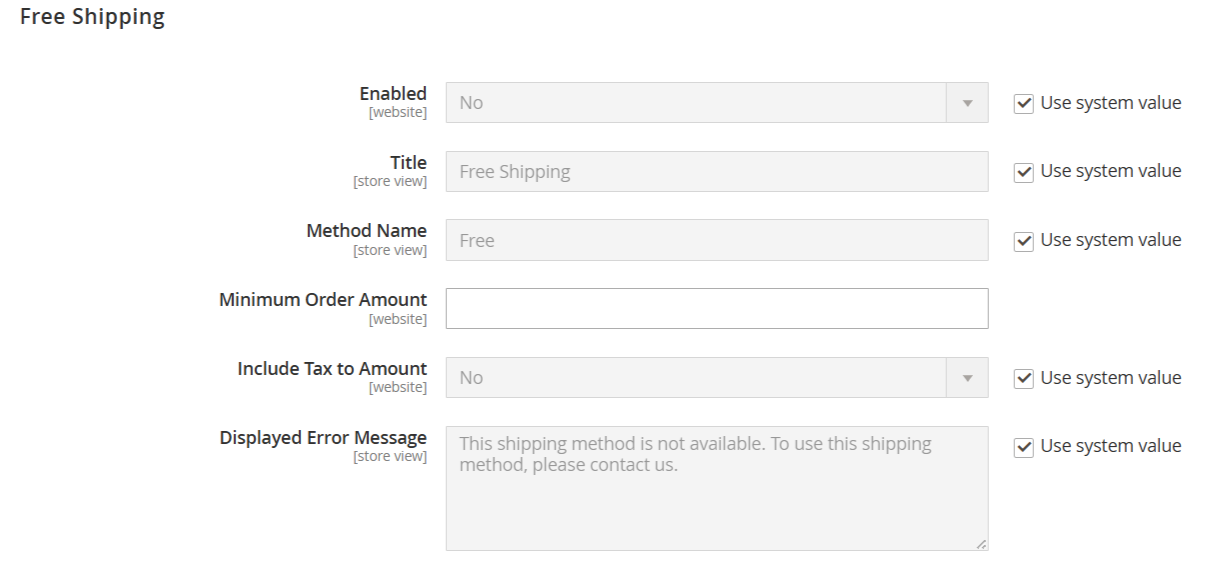This screenshot has width=1218, height=562.
Task: Toggle Use system value for Displayed Error Message
Action: [1023, 447]
